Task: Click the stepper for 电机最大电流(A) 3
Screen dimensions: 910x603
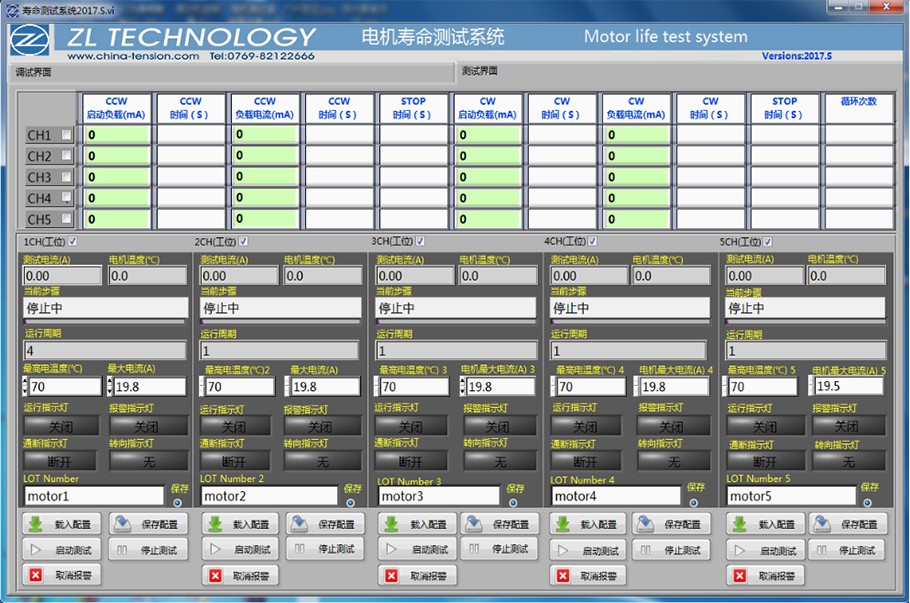Action: (x=463, y=387)
